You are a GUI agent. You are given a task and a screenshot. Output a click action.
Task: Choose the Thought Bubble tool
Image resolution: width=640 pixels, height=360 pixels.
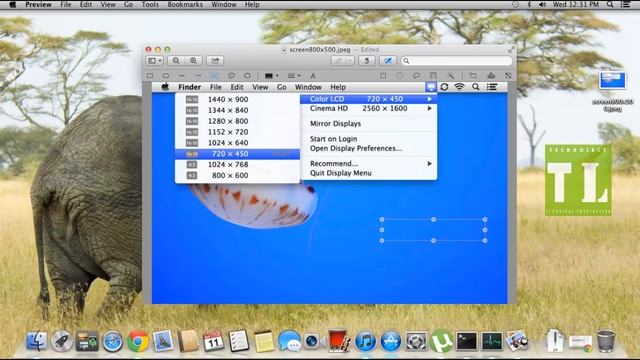click(x=247, y=76)
